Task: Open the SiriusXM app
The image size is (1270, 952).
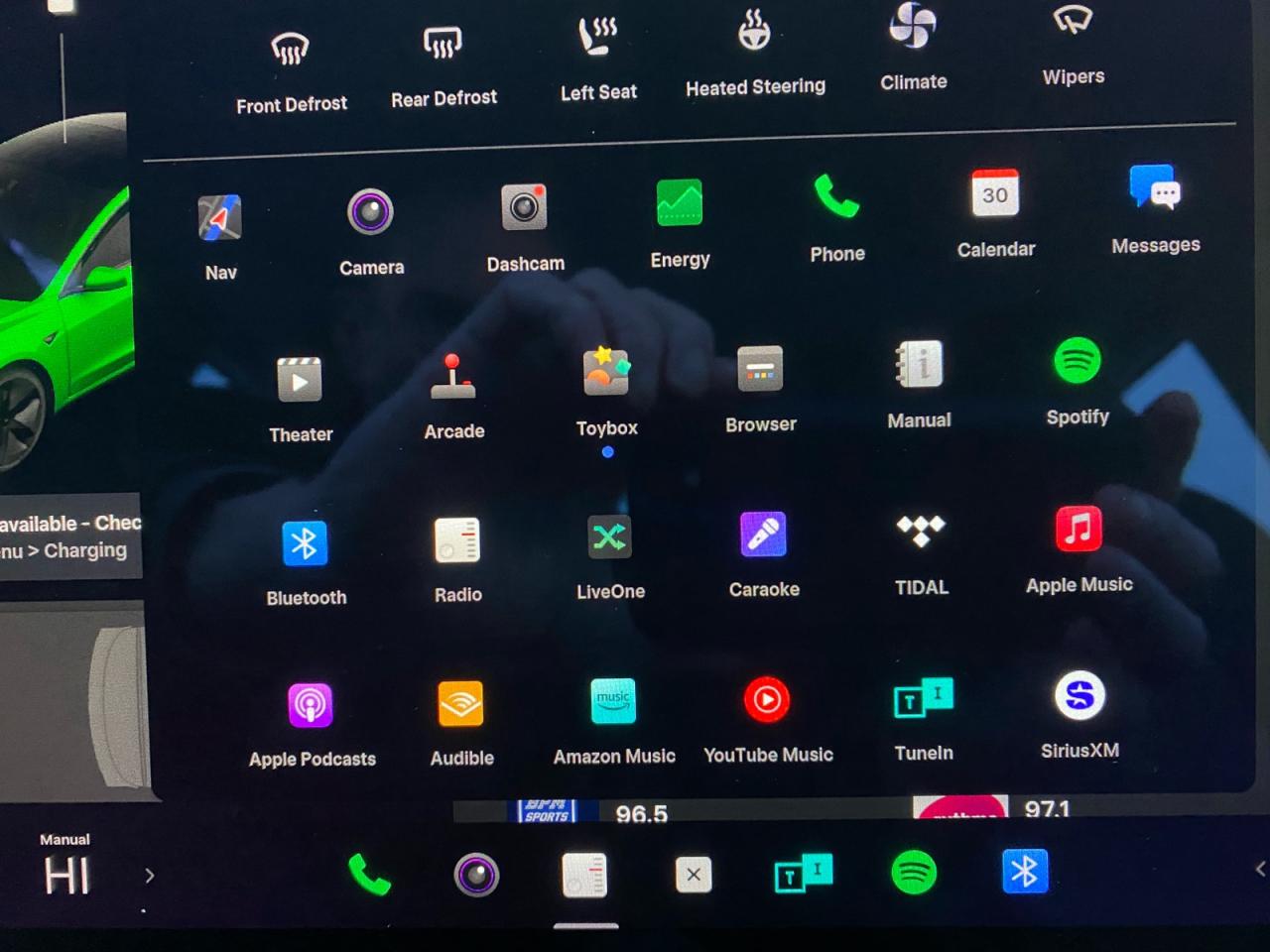Action: click(1079, 696)
